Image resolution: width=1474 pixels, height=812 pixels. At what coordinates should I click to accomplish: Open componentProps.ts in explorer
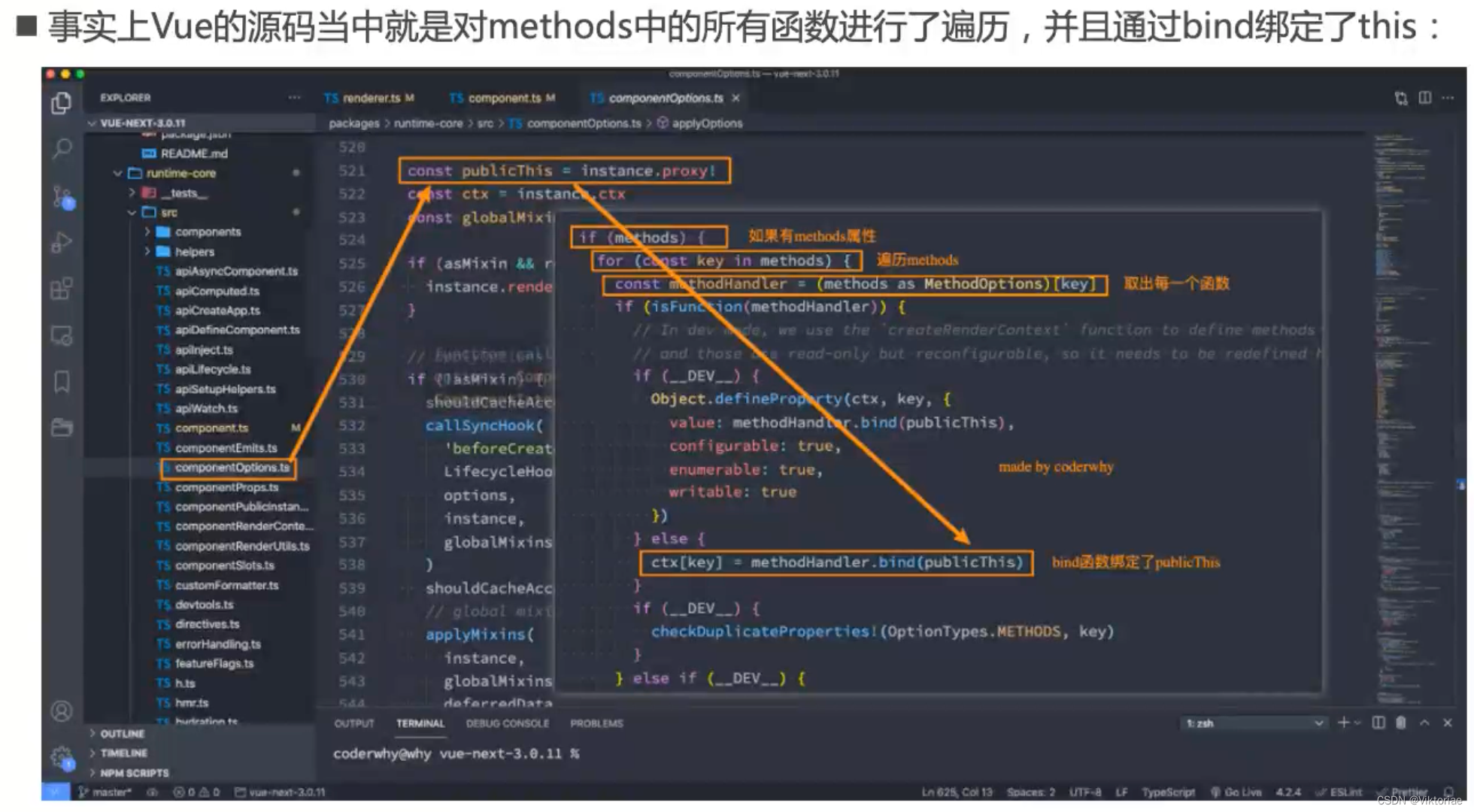point(226,487)
